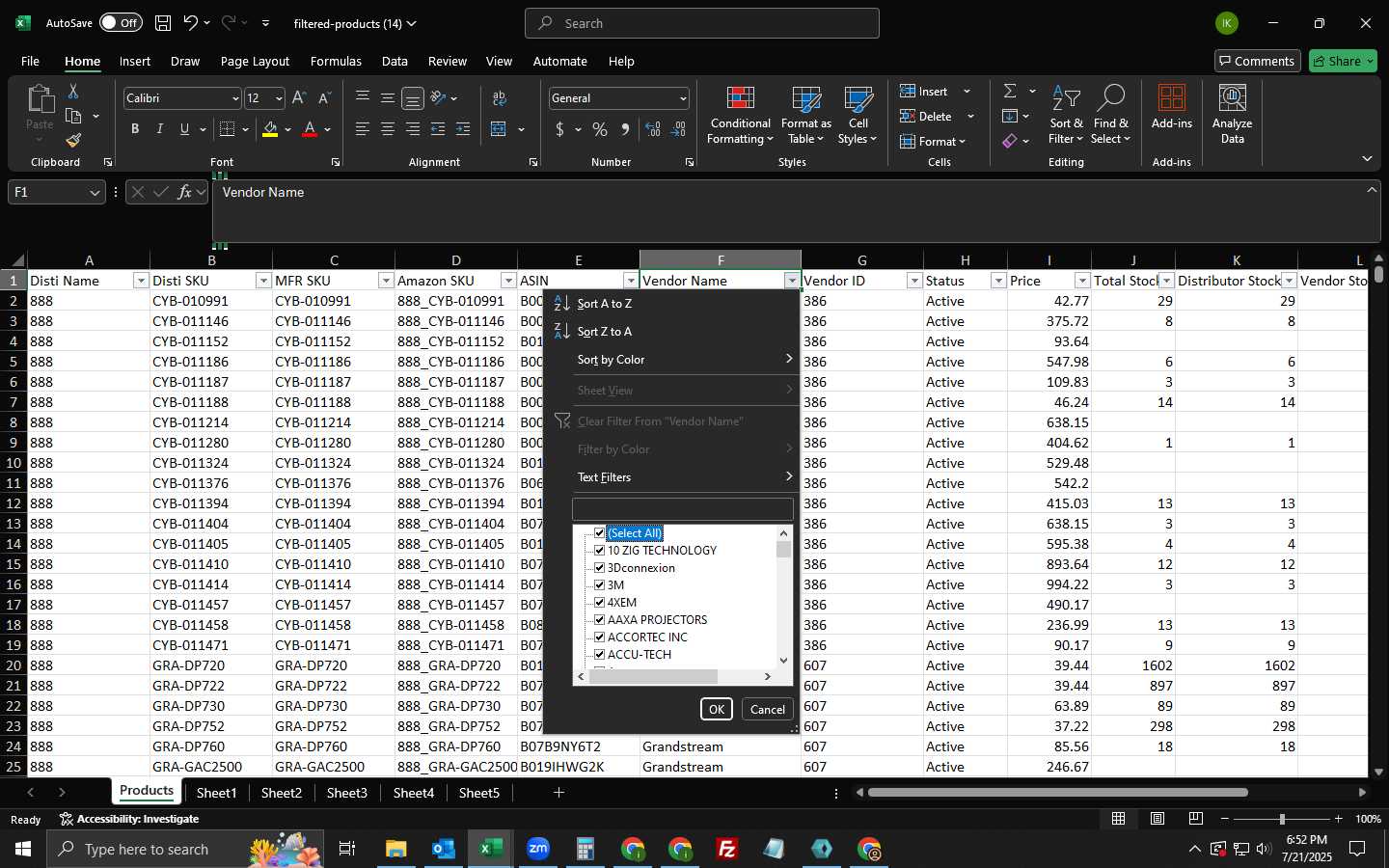Add a new sheet button
Image resolution: width=1389 pixels, height=868 pixels.
click(558, 793)
